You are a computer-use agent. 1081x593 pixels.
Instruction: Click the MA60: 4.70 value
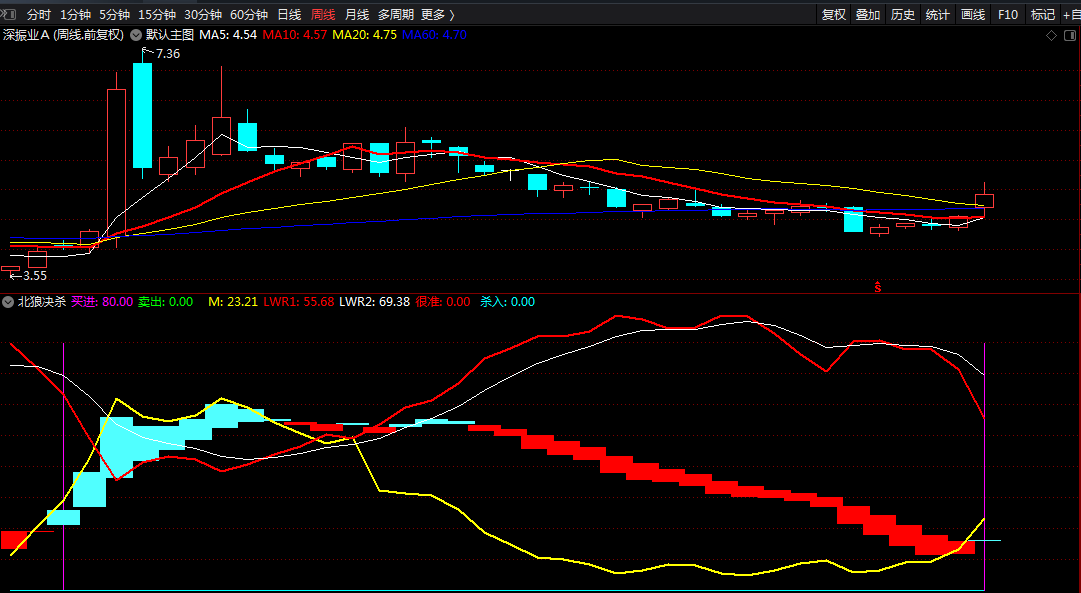[x=434, y=35]
